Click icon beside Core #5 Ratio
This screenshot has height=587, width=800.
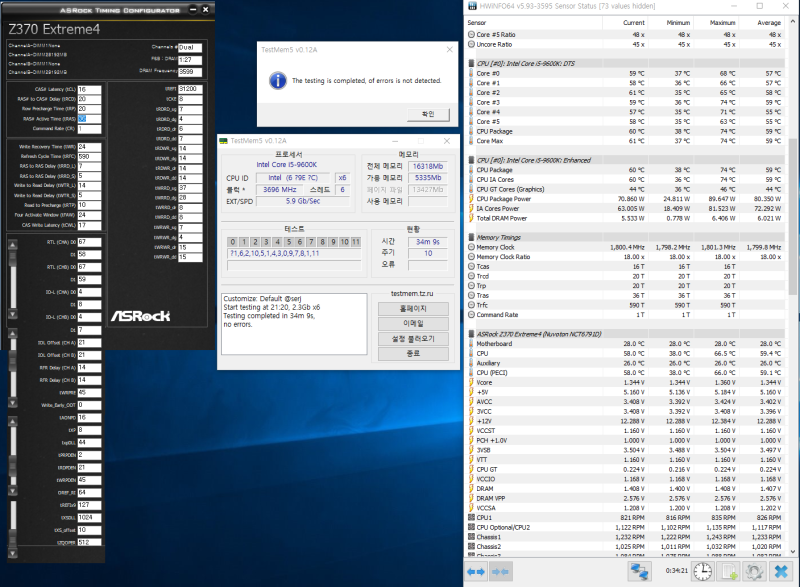[471, 35]
